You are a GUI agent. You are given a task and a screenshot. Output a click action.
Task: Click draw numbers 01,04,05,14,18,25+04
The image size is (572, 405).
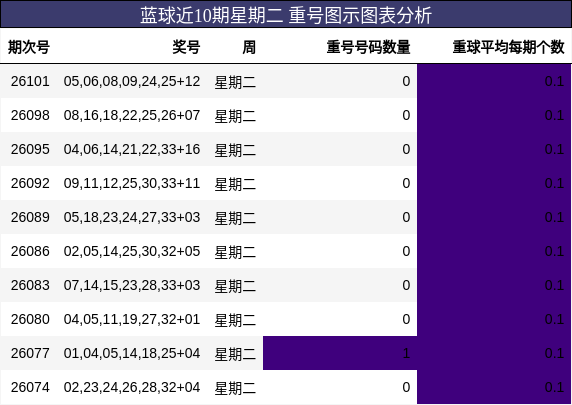coord(132,353)
